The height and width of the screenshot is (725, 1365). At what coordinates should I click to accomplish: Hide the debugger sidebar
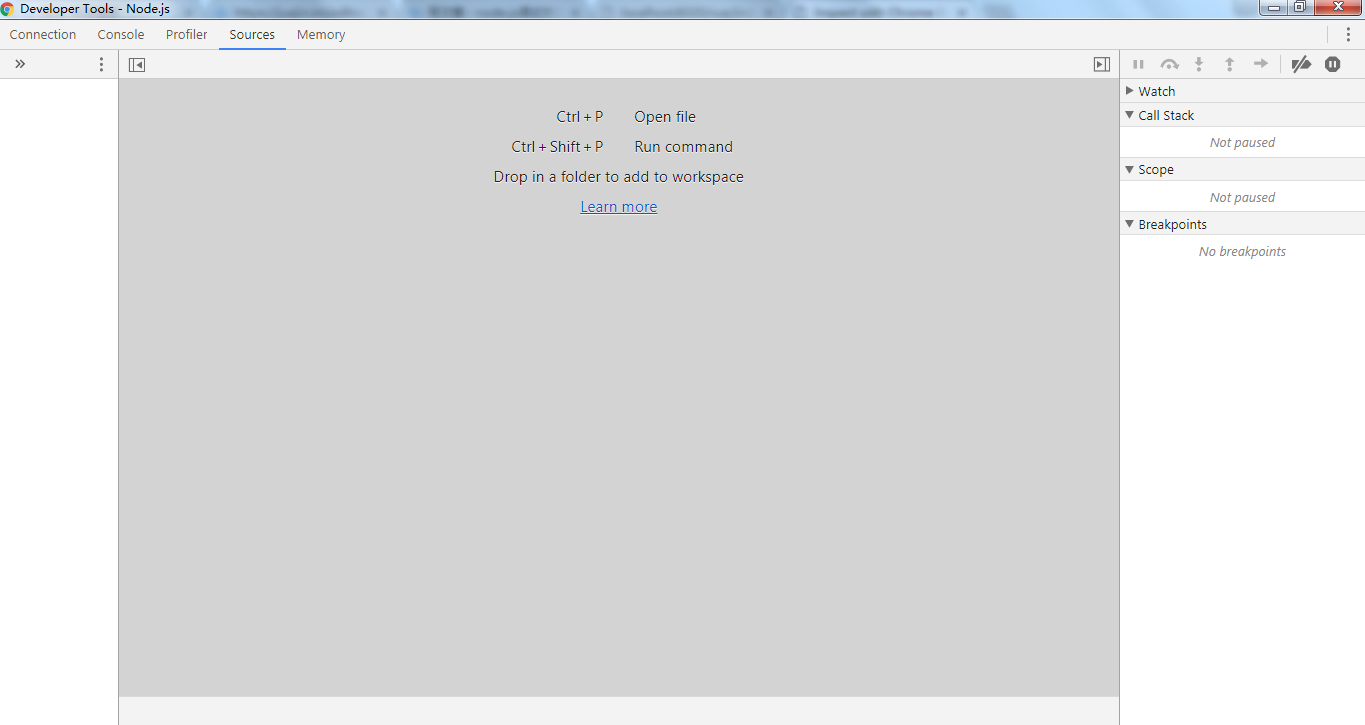point(1102,64)
